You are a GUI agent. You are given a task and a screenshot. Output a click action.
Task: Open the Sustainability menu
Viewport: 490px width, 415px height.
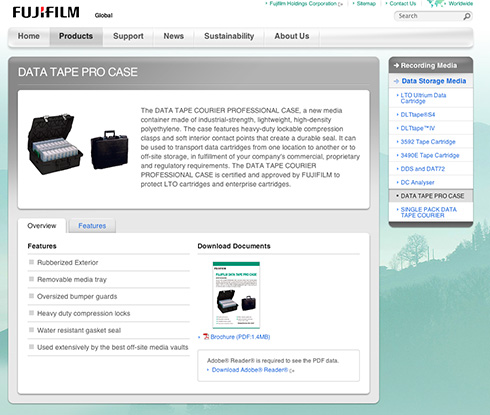[229, 36]
